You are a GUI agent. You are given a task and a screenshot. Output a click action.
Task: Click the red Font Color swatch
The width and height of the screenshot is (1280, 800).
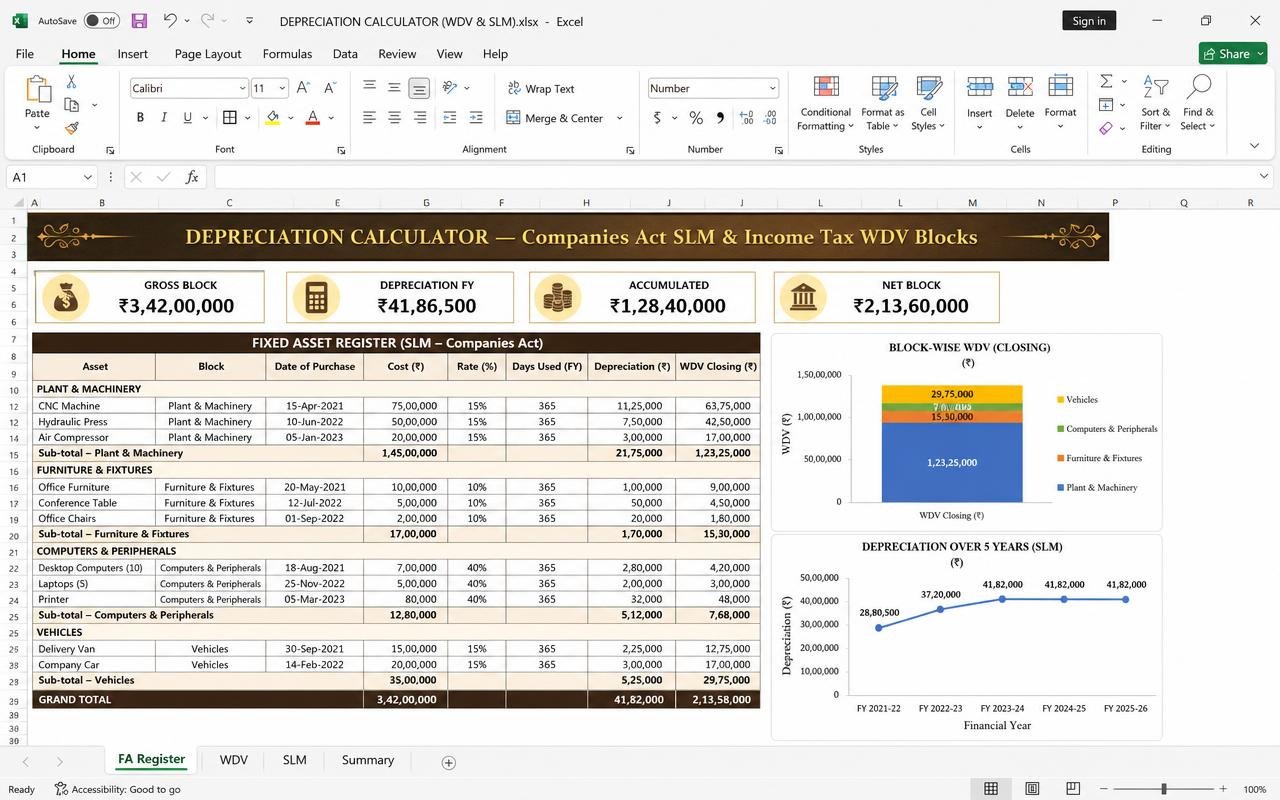pyautogui.click(x=313, y=118)
